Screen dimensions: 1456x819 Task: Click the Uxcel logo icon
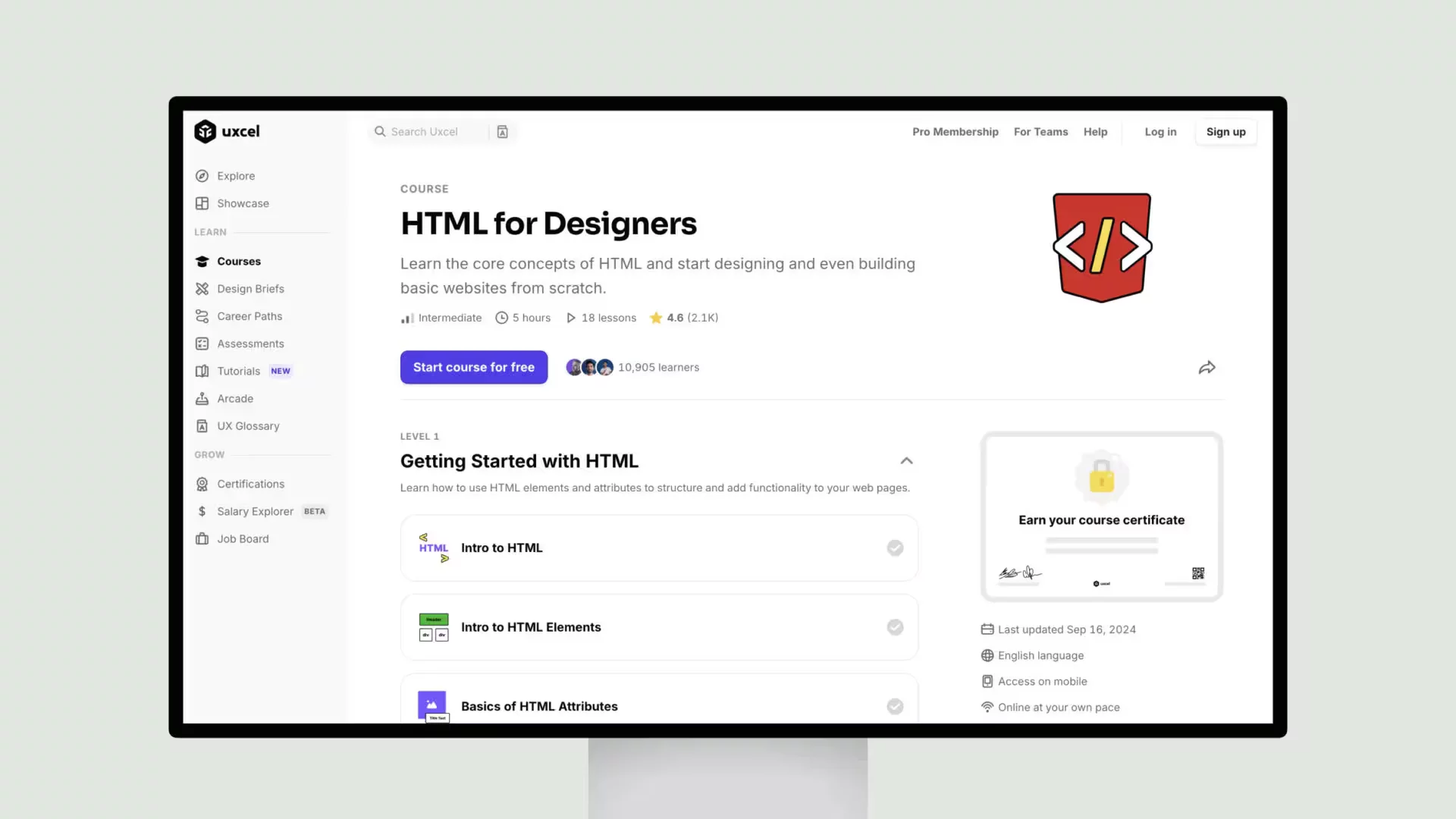click(204, 131)
